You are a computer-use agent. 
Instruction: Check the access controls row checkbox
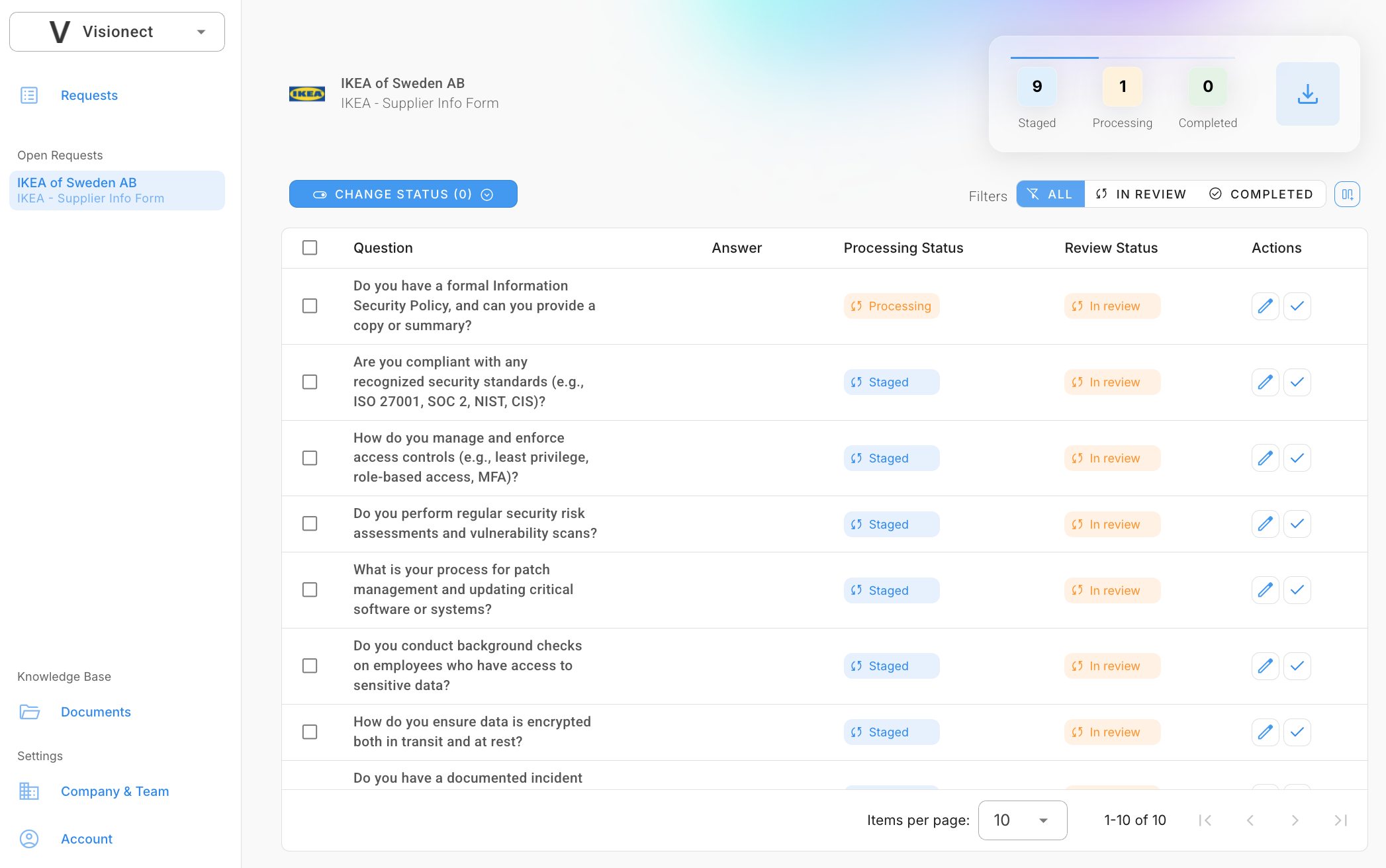click(310, 458)
